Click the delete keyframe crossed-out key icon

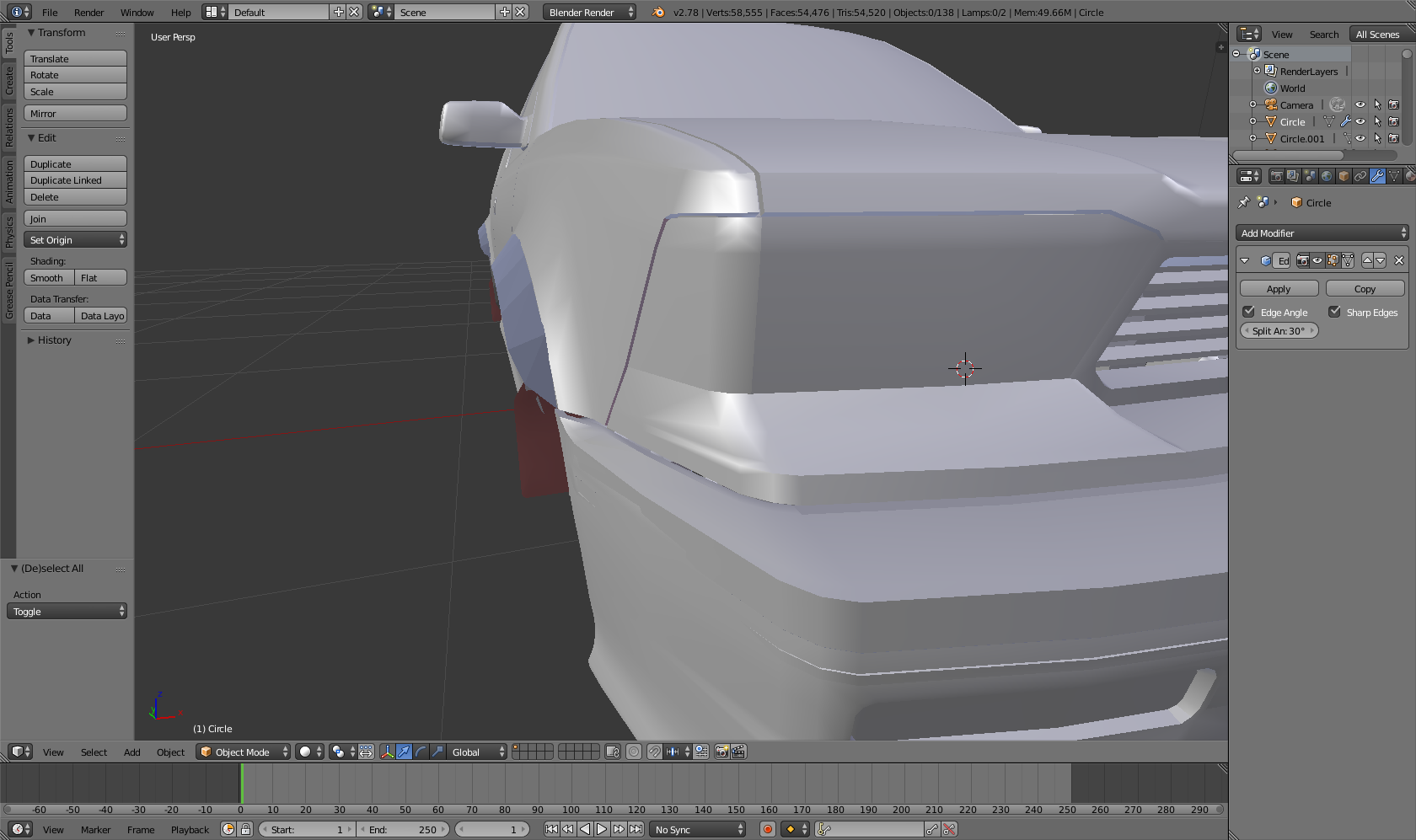point(949,829)
